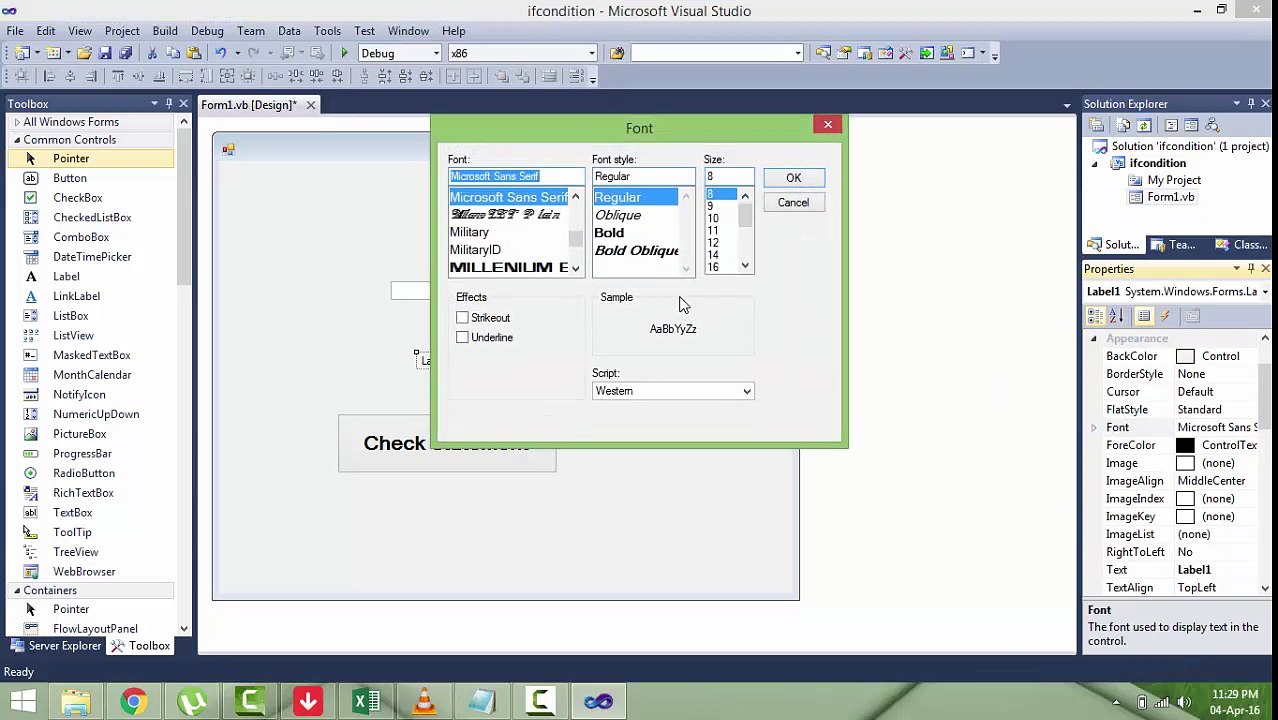Viewport: 1278px width, 720px height.
Task: Collapse the Containers section in Toolbox
Action: pyautogui.click(x=17, y=591)
